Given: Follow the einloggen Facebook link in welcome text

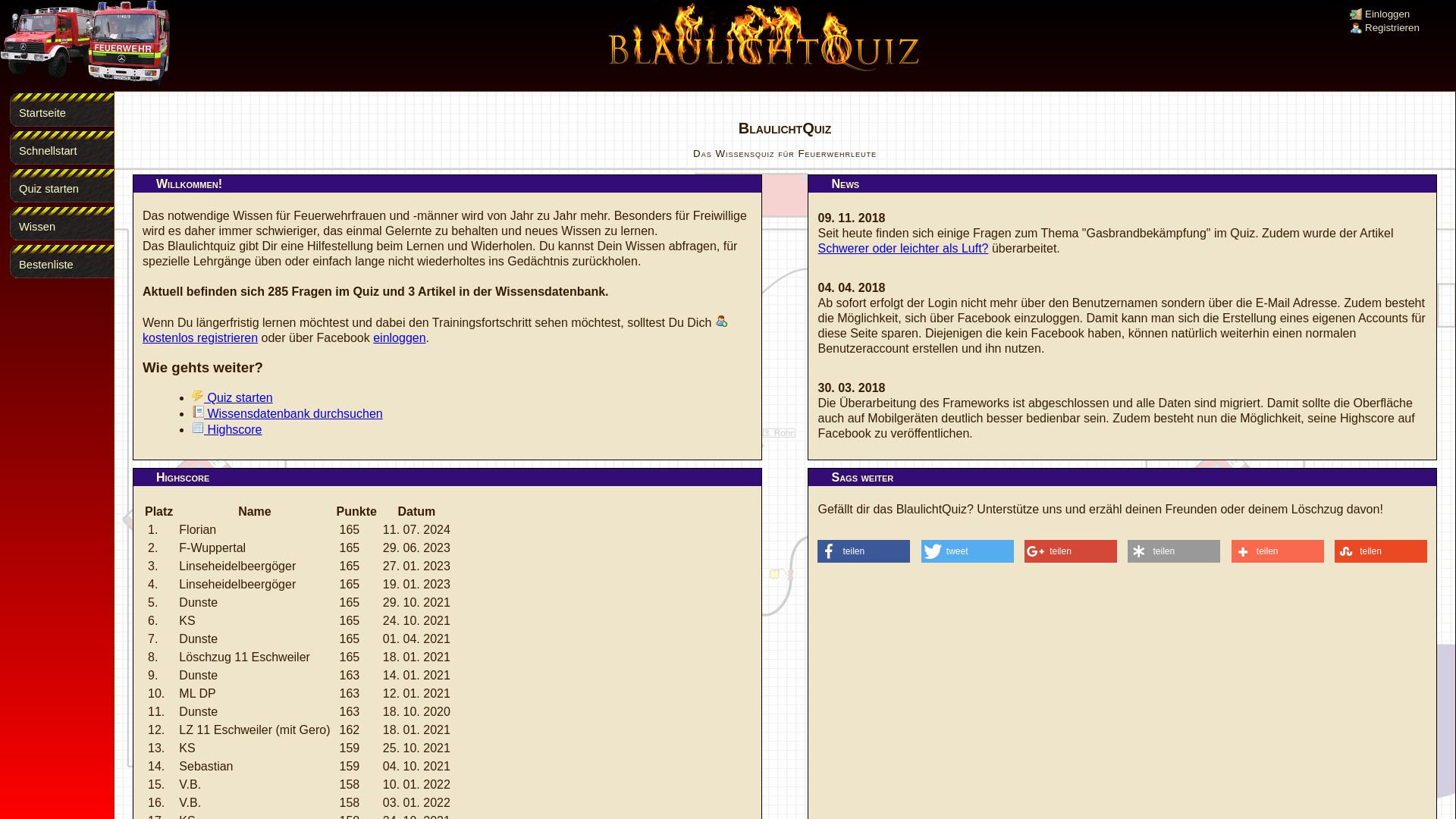Looking at the screenshot, I should tap(399, 338).
